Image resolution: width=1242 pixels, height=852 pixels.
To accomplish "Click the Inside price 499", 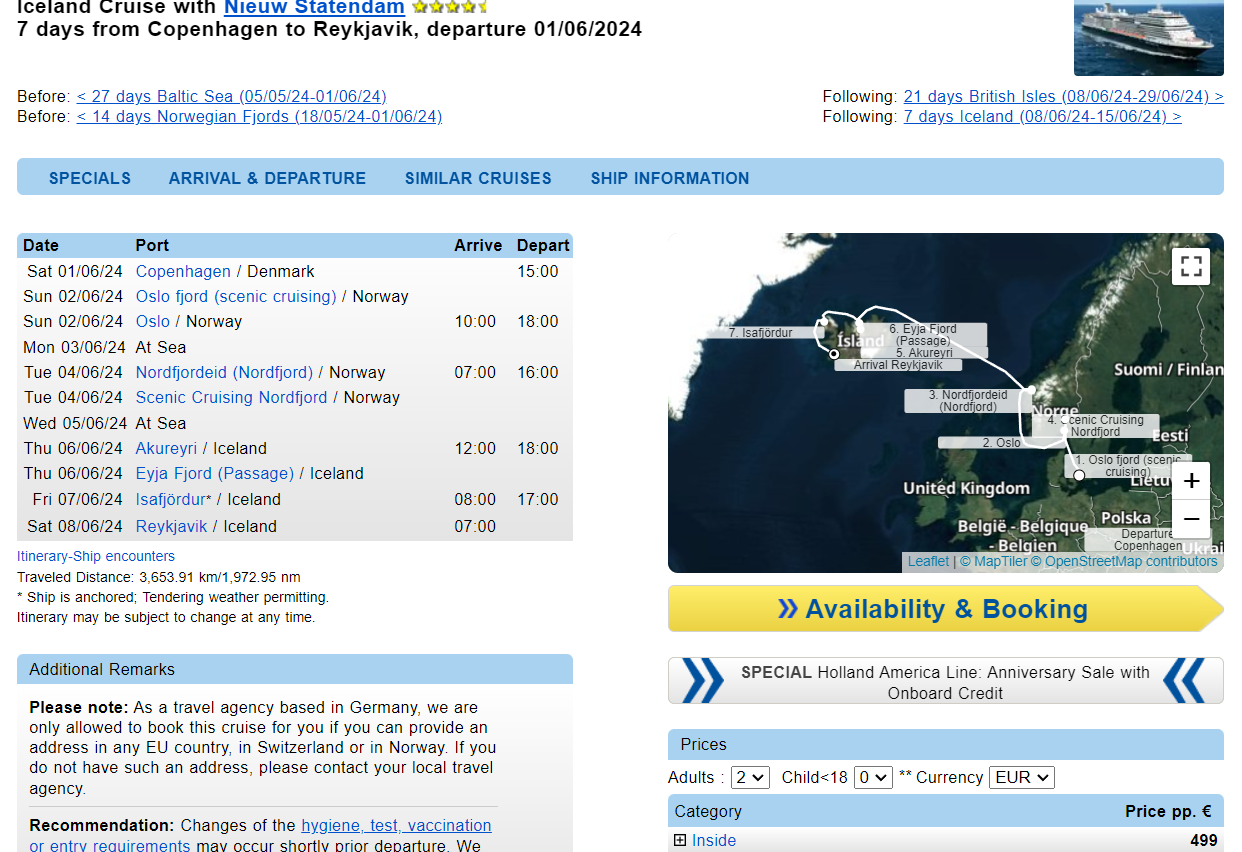I will point(1204,840).
